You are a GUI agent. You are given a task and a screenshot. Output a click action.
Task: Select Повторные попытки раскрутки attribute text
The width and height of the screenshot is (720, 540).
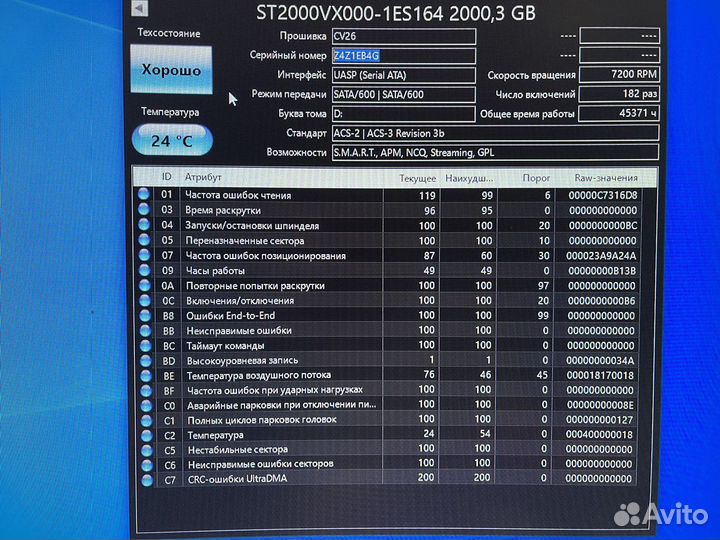tap(255, 286)
